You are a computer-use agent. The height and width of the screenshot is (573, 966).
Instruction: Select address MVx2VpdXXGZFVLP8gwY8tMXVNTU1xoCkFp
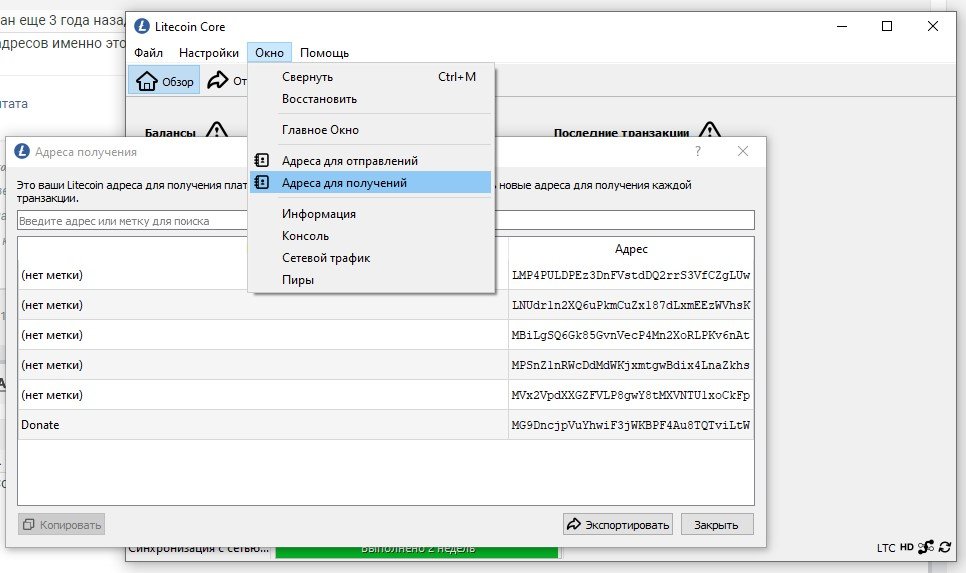631,395
